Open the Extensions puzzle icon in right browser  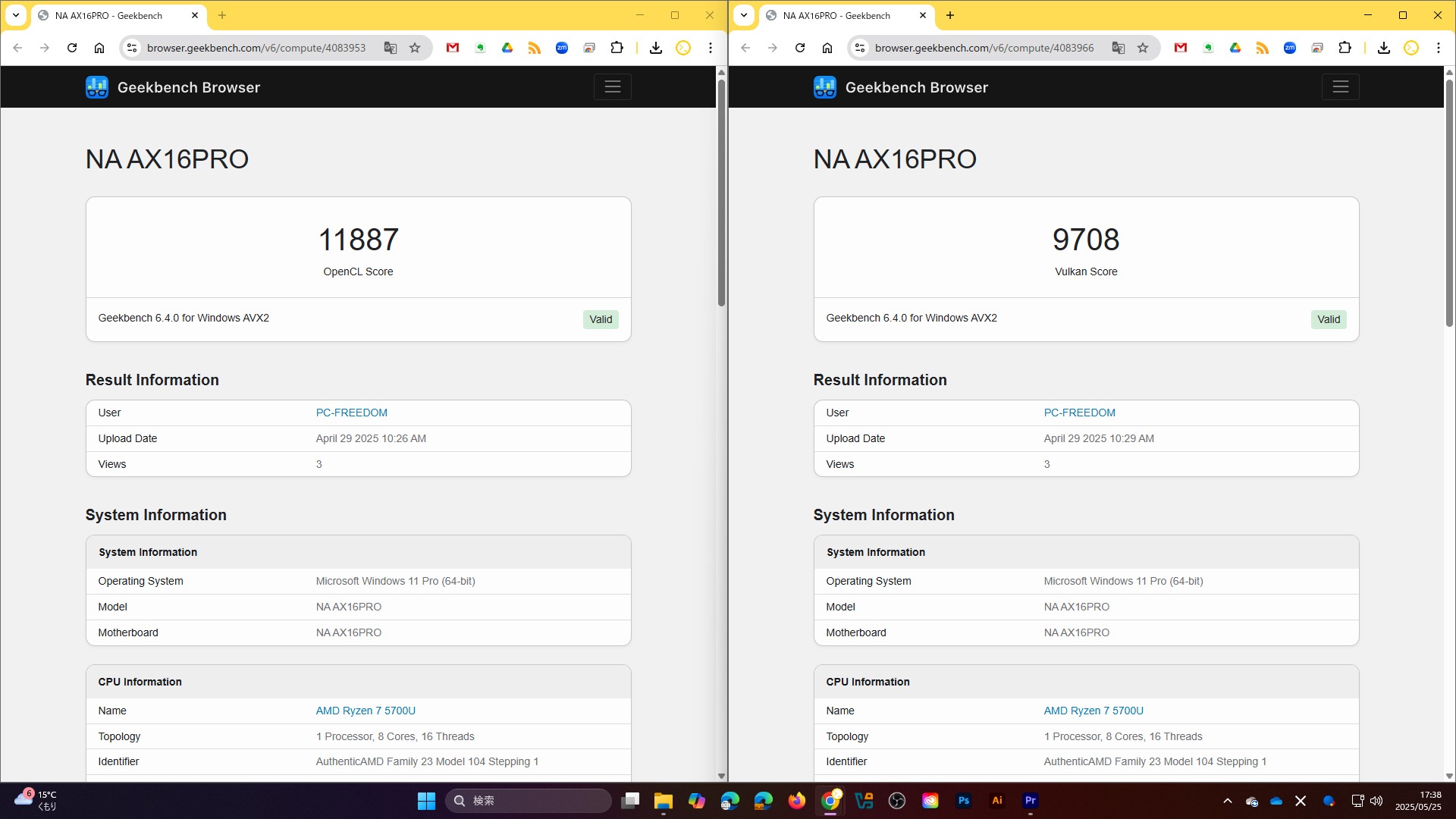coord(1345,48)
